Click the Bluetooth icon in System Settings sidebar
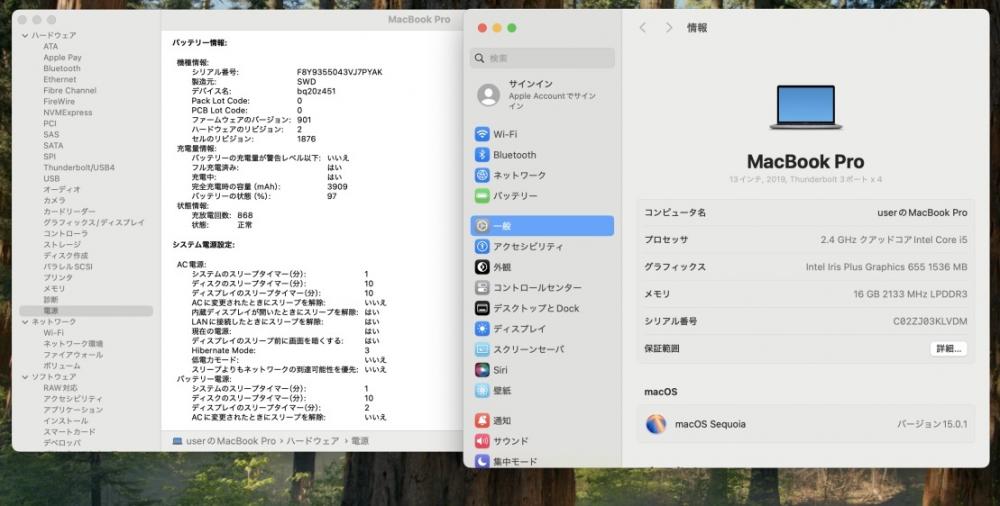 click(x=482, y=154)
